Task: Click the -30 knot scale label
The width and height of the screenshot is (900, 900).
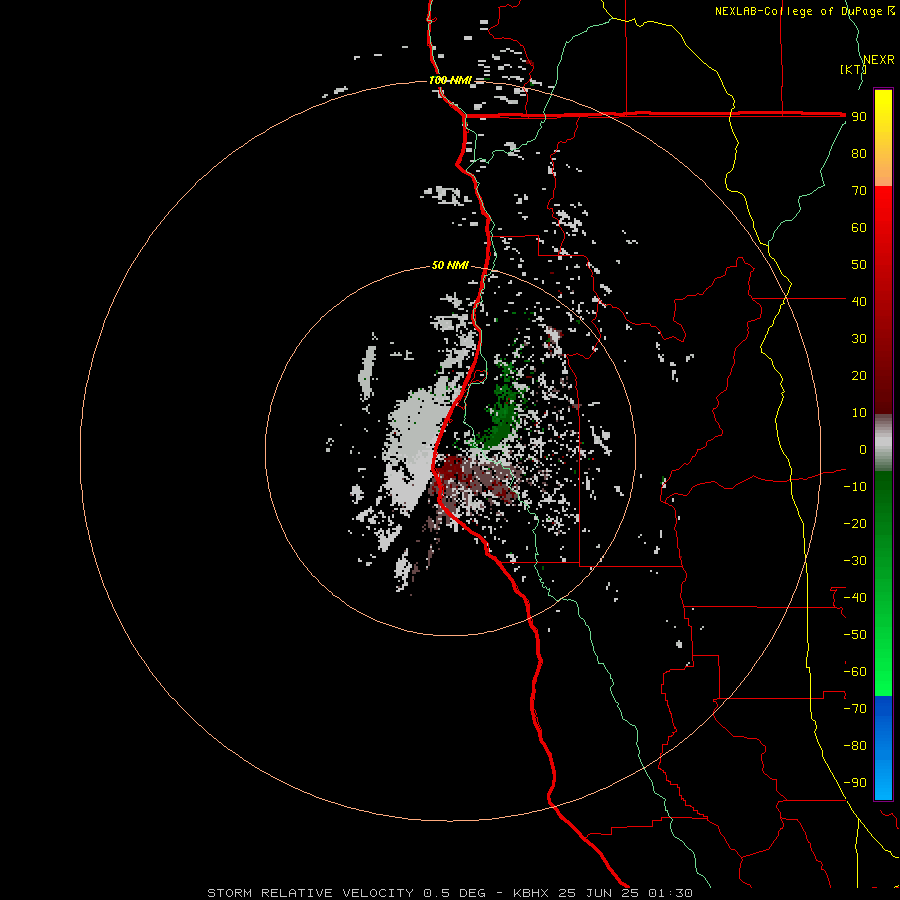Action: tap(855, 561)
